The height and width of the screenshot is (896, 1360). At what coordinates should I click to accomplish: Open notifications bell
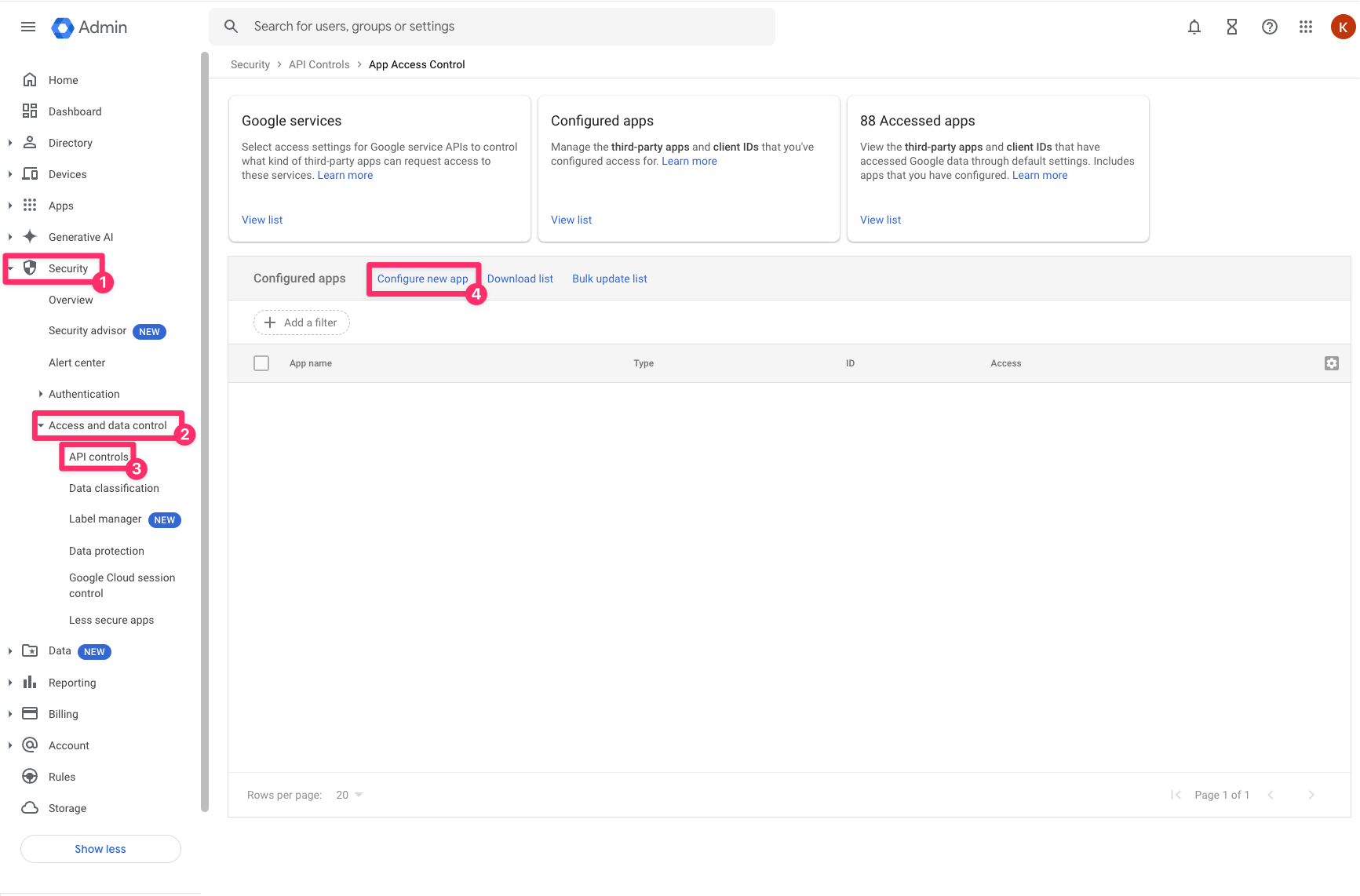tap(1194, 27)
